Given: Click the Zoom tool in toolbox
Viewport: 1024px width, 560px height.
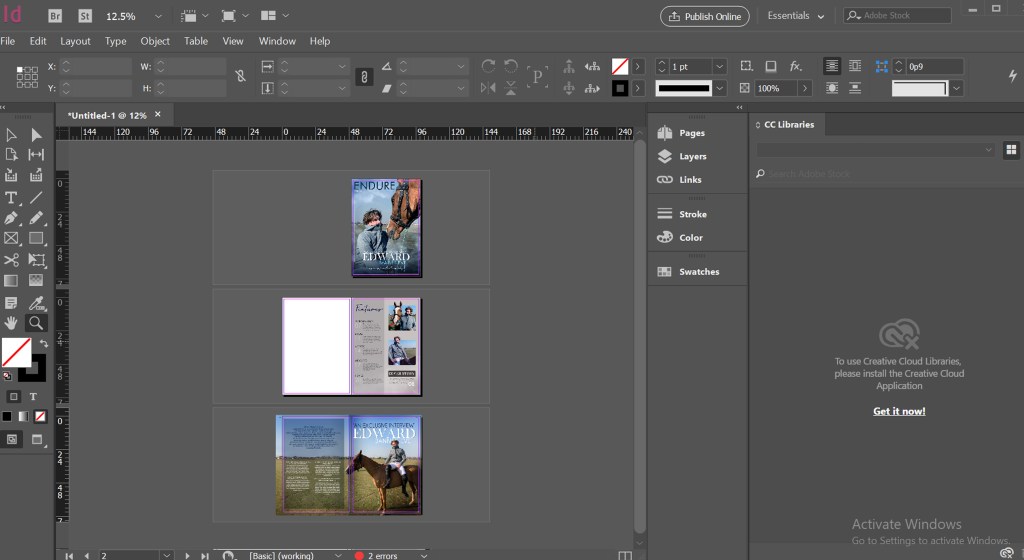Looking at the screenshot, I should click(36, 322).
